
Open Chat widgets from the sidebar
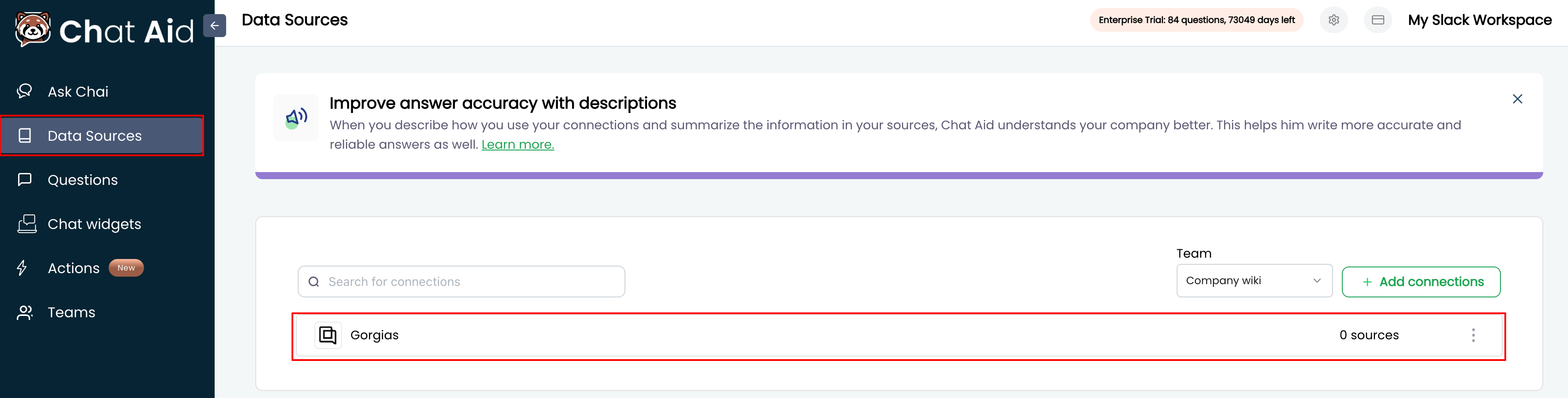[x=95, y=224]
